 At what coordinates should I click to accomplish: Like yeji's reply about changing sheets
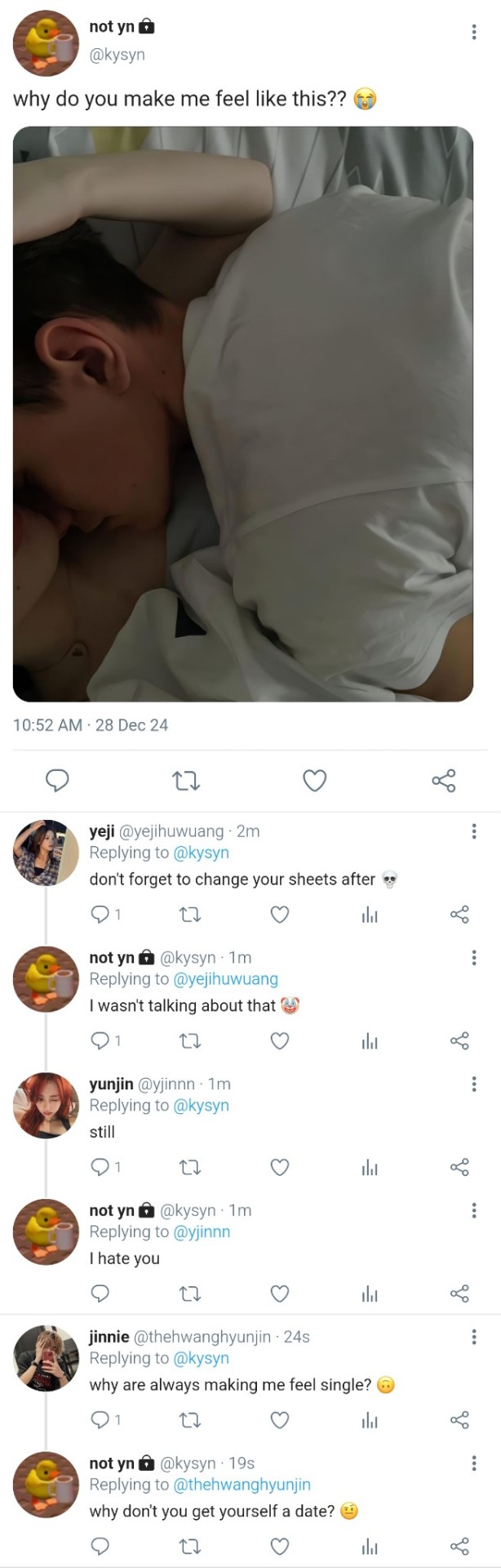[280, 915]
